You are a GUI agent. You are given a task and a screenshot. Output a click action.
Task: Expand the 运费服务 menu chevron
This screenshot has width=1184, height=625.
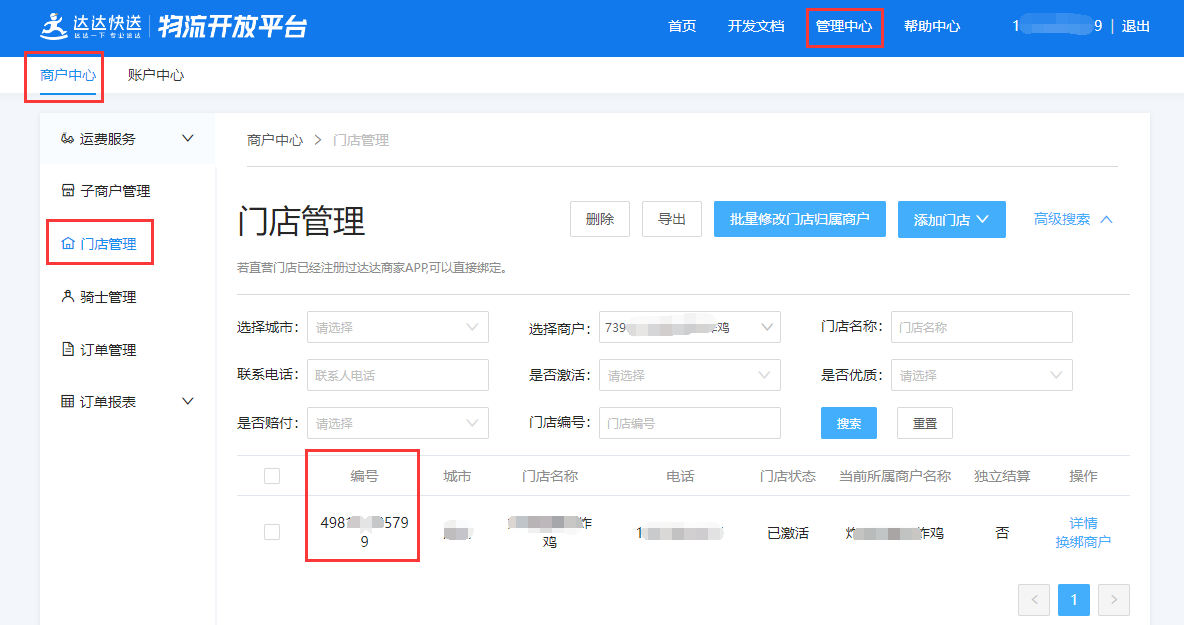pyautogui.click(x=188, y=138)
